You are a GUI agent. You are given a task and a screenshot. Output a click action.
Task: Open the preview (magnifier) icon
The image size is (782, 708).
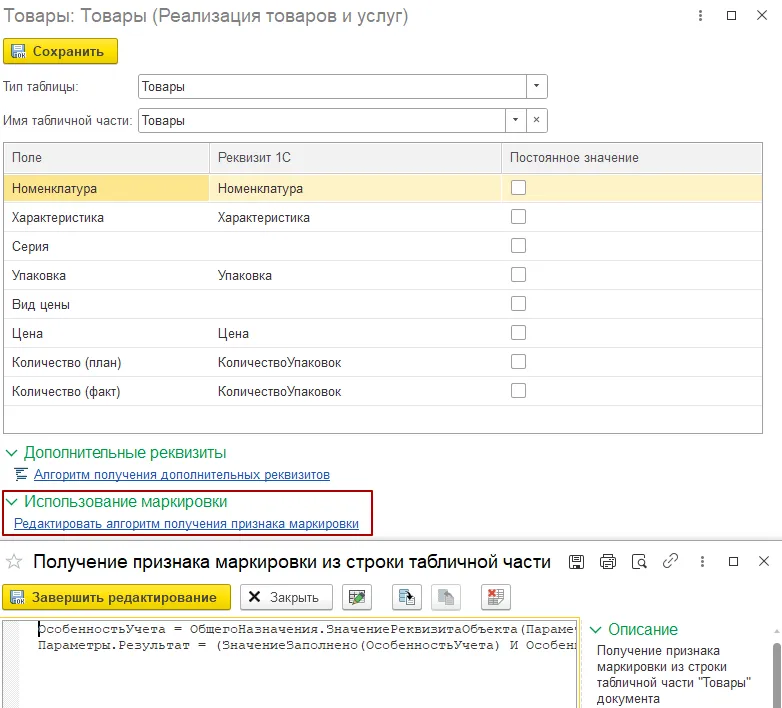click(639, 562)
